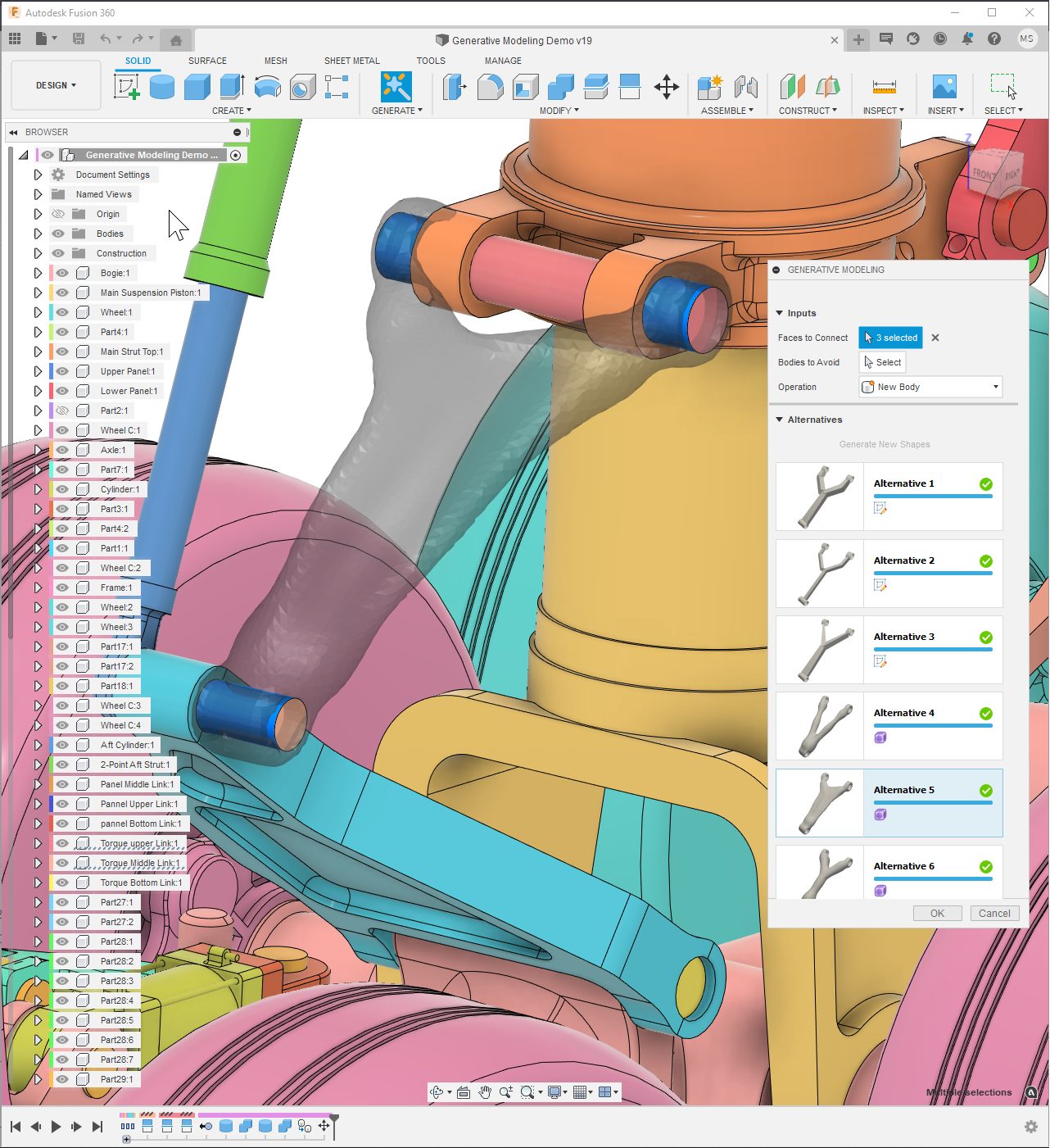The height and width of the screenshot is (1148, 1050).
Task: Open the Pan hand tool
Action: click(x=484, y=1092)
